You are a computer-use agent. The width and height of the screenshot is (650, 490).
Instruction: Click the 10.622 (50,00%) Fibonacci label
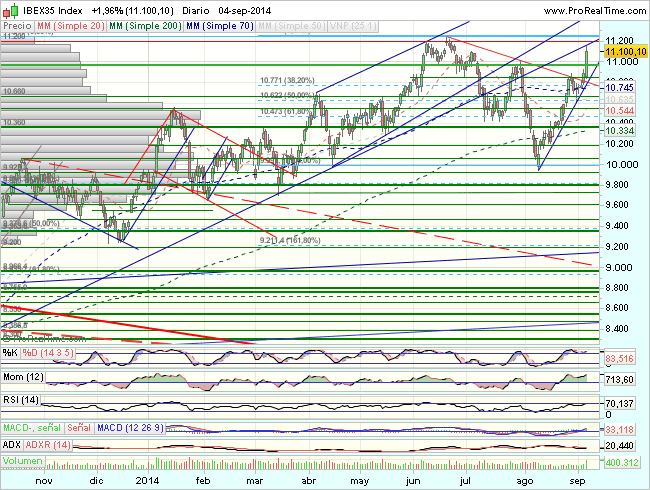click(286, 95)
